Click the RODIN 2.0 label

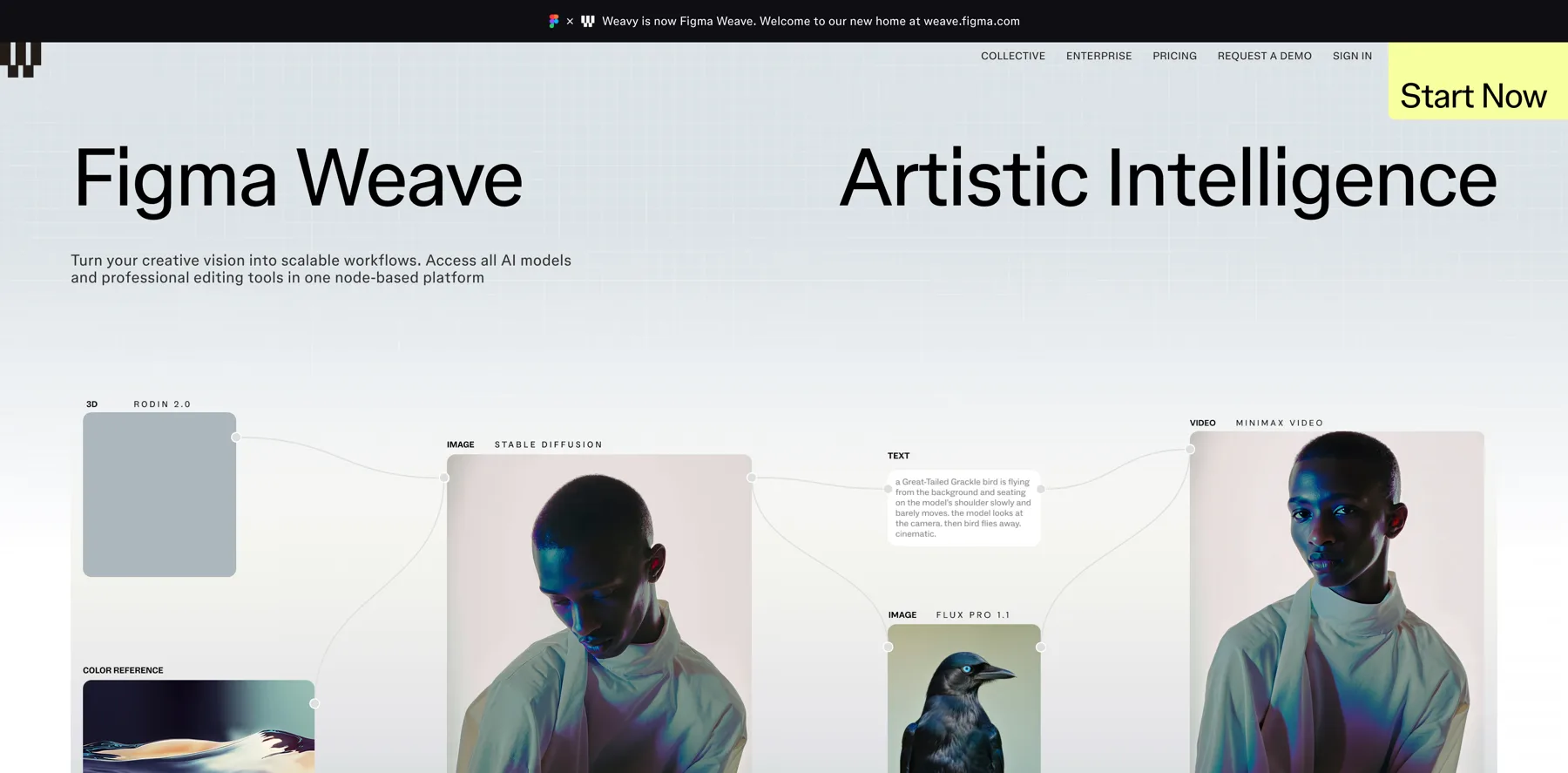[x=162, y=404]
